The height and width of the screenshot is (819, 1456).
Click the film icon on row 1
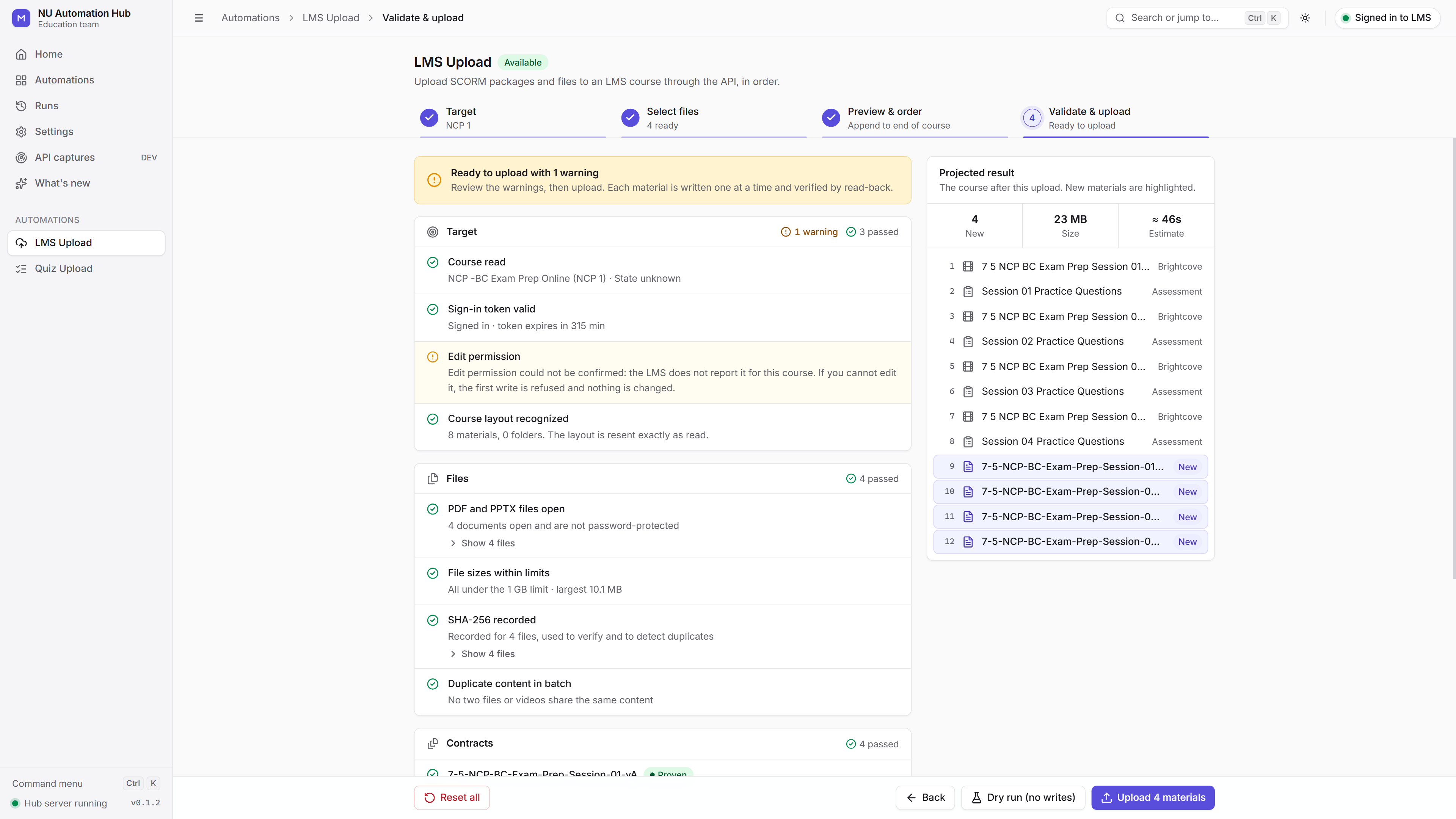click(968, 266)
